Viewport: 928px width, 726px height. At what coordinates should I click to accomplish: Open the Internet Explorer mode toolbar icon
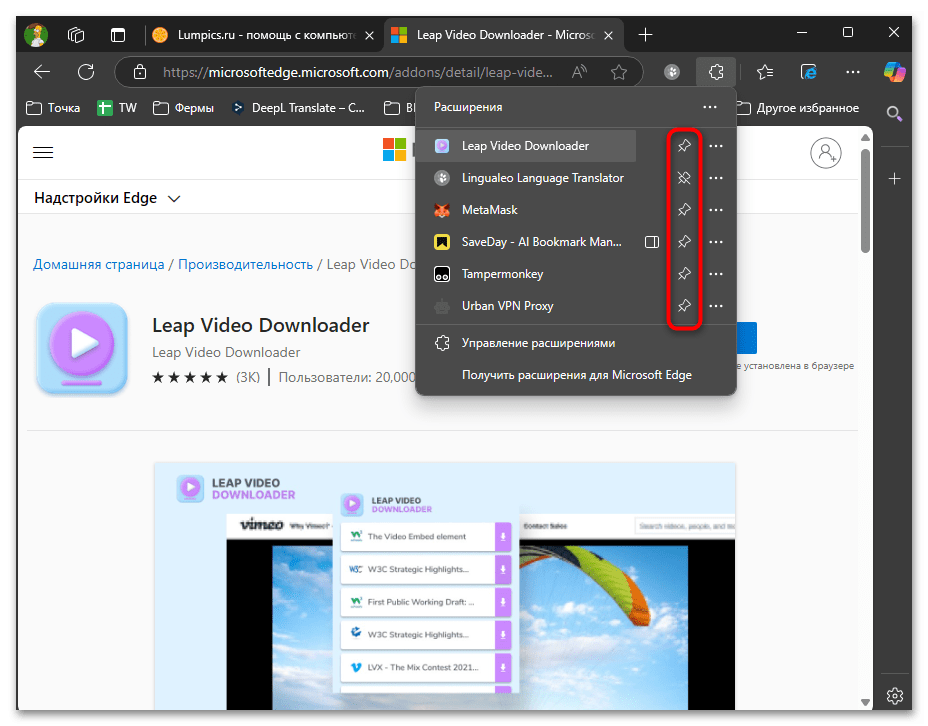click(x=808, y=72)
